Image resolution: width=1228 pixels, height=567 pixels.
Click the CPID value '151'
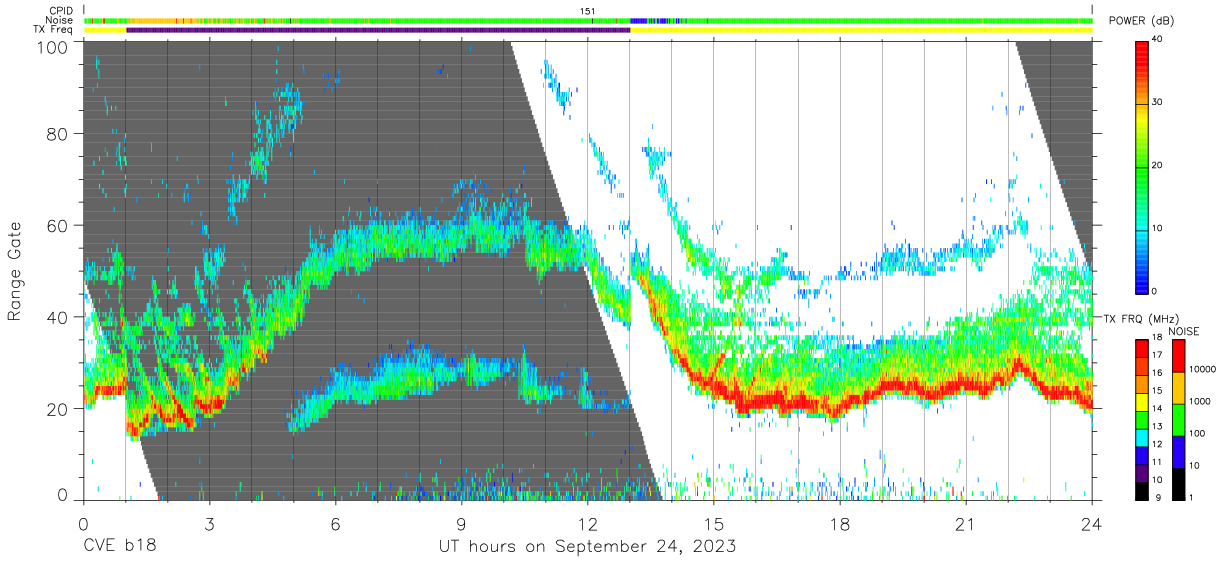(x=588, y=11)
